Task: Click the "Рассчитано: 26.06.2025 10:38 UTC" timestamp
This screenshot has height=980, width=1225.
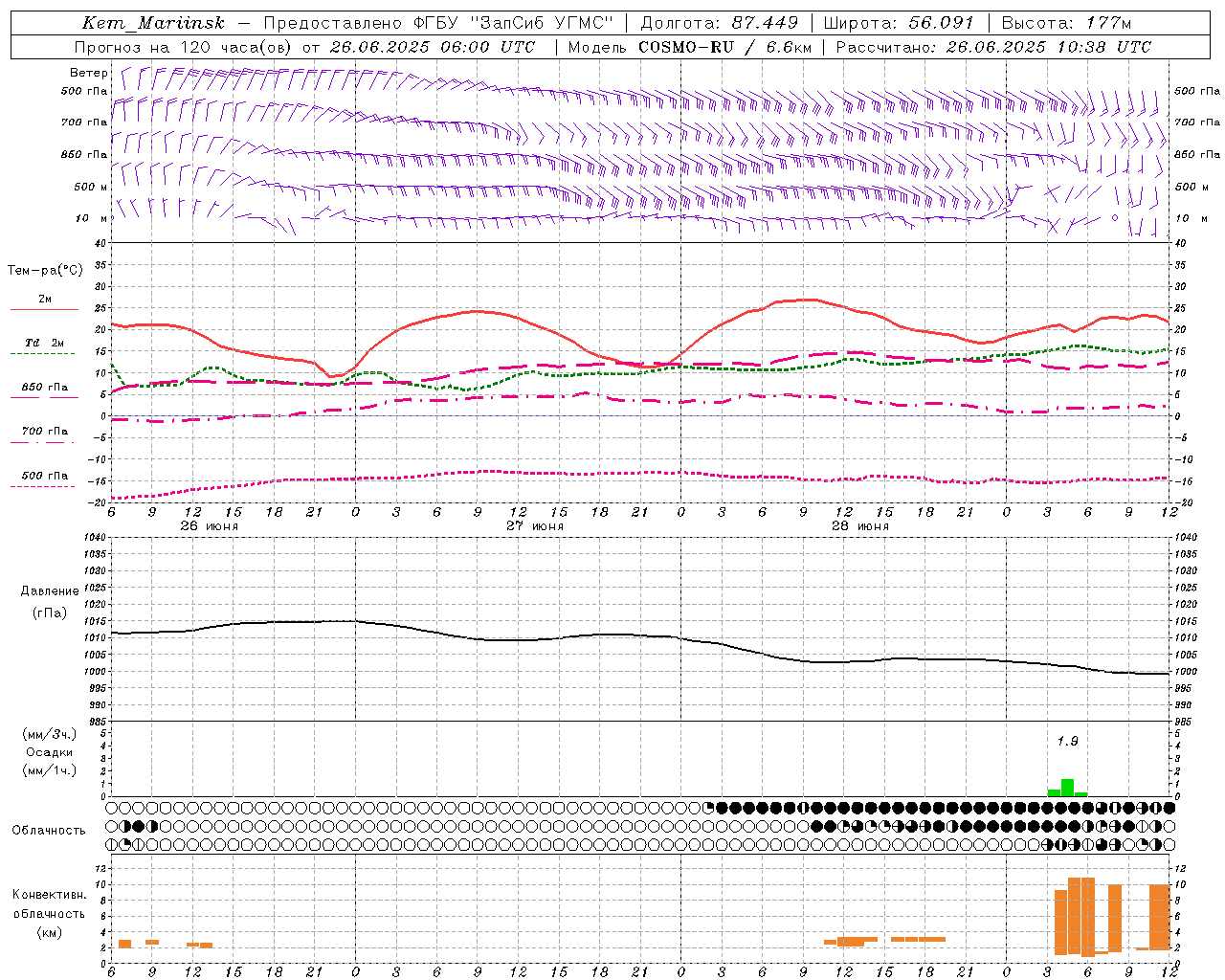Action: 993,47
